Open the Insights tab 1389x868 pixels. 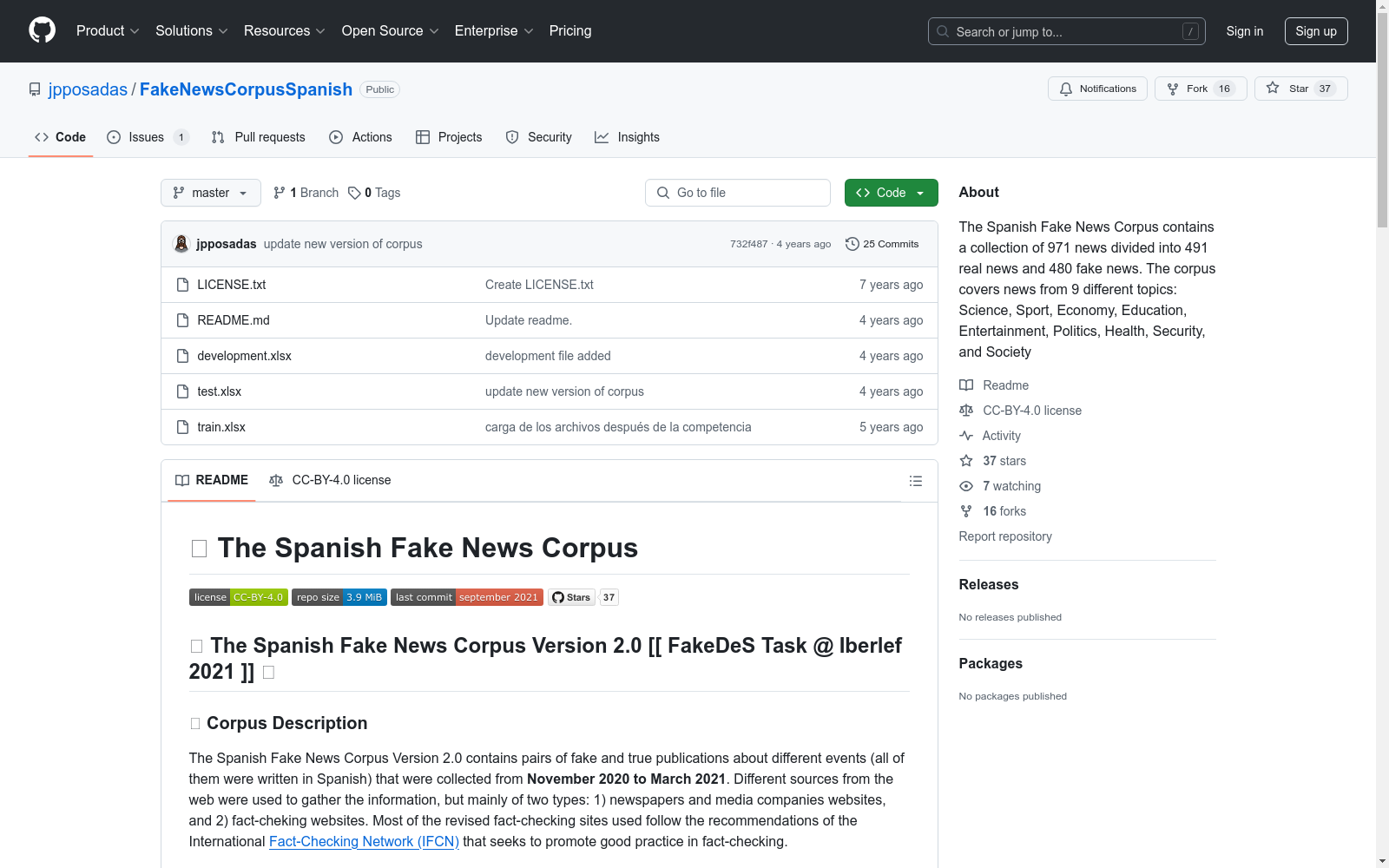[627, 137]
